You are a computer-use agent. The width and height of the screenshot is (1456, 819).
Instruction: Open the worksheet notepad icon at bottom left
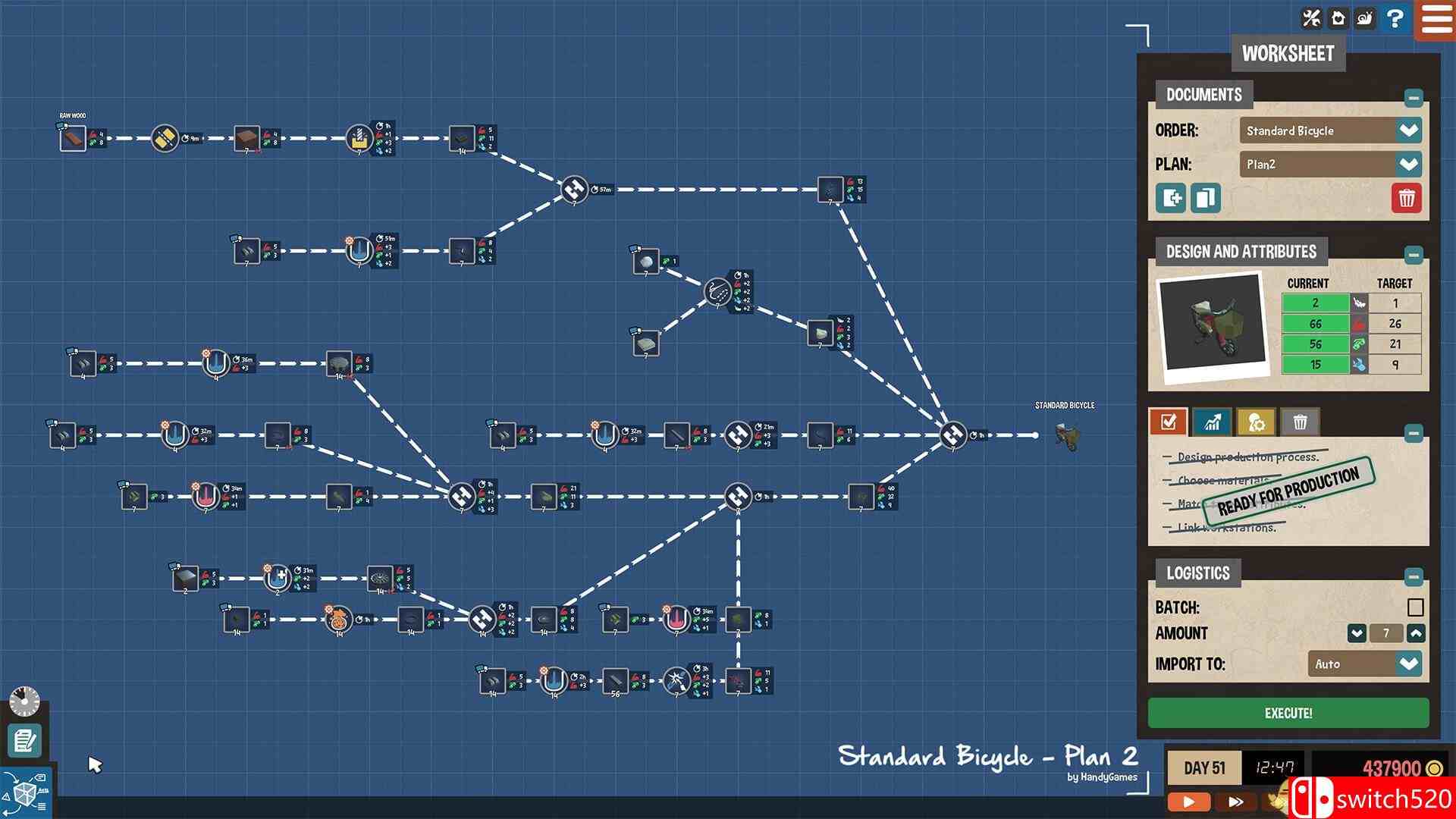(x=24, y=739)
